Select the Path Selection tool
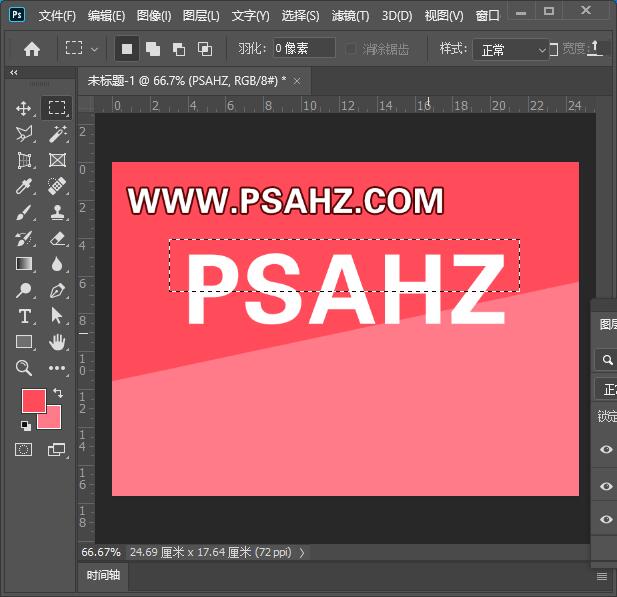This screenshot has height=597, width=617. [x=57, y=316]
